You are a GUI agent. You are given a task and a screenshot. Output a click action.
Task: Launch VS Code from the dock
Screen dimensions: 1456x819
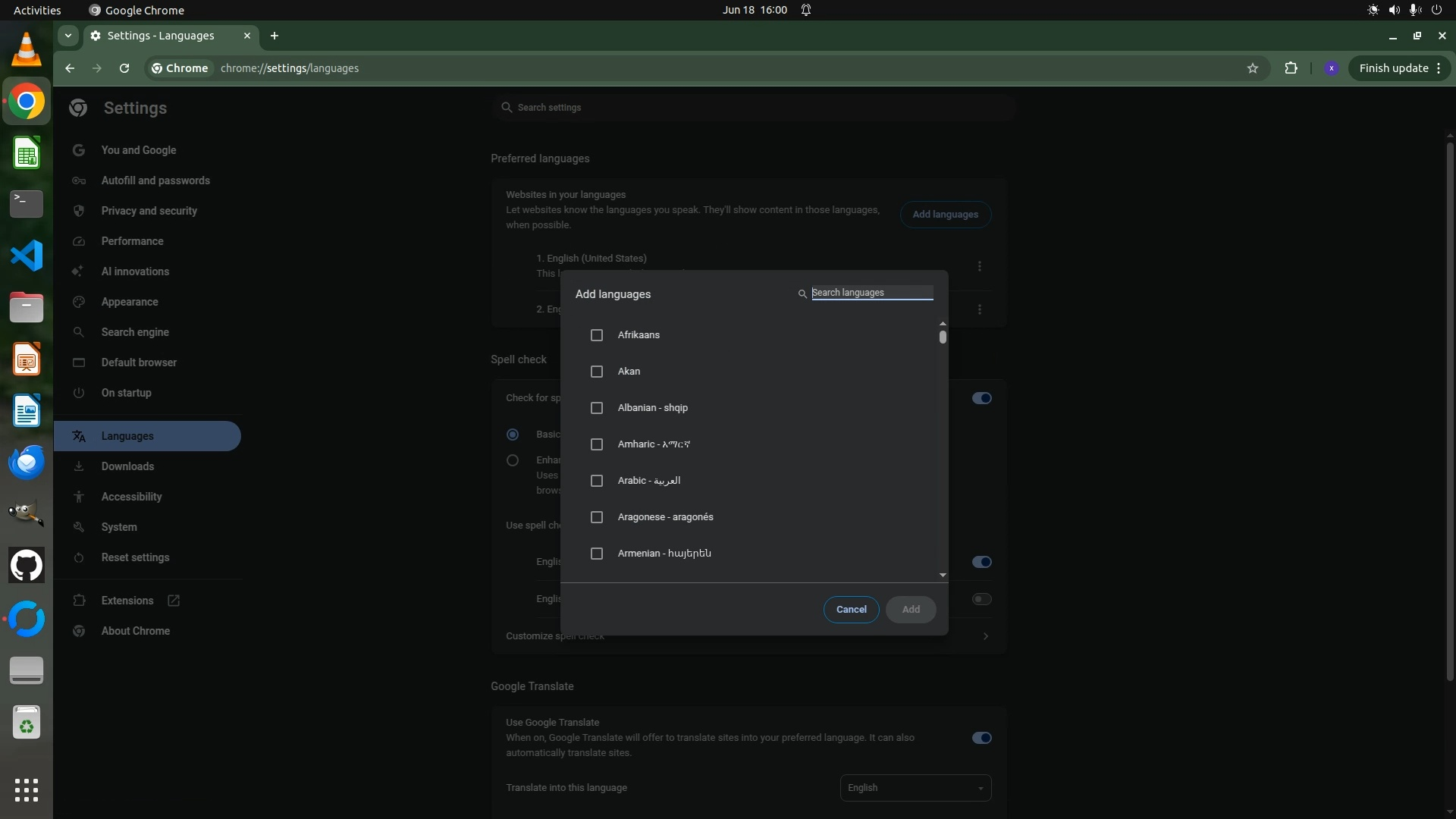[x=27, y=256]
